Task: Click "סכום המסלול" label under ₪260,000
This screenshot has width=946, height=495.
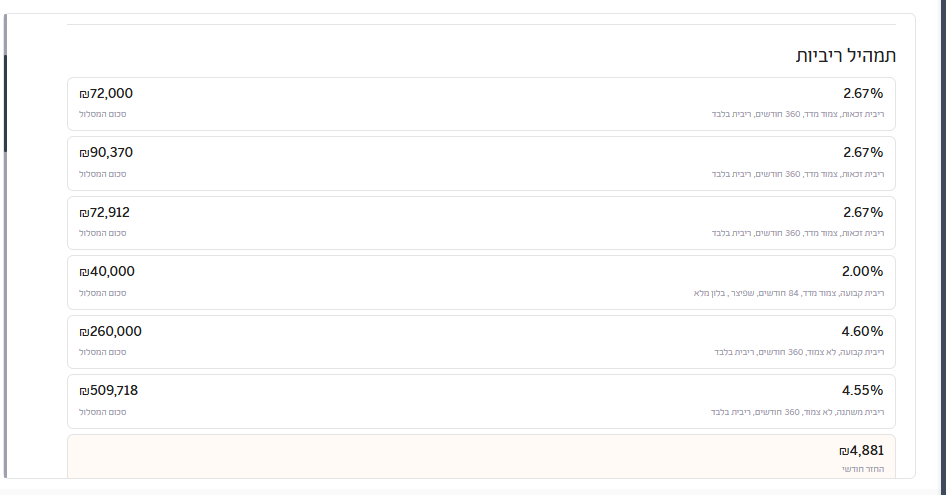Action: click(103, 352)
